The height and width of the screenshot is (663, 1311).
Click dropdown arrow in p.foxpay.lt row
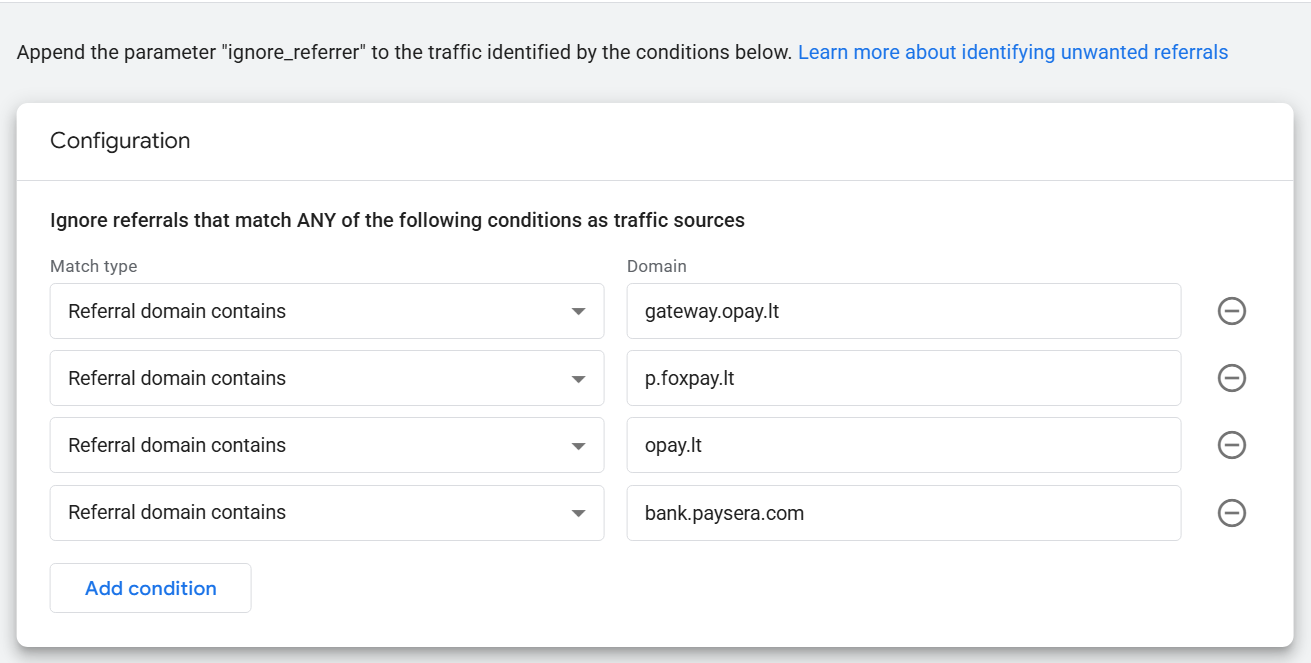point(578,379)
